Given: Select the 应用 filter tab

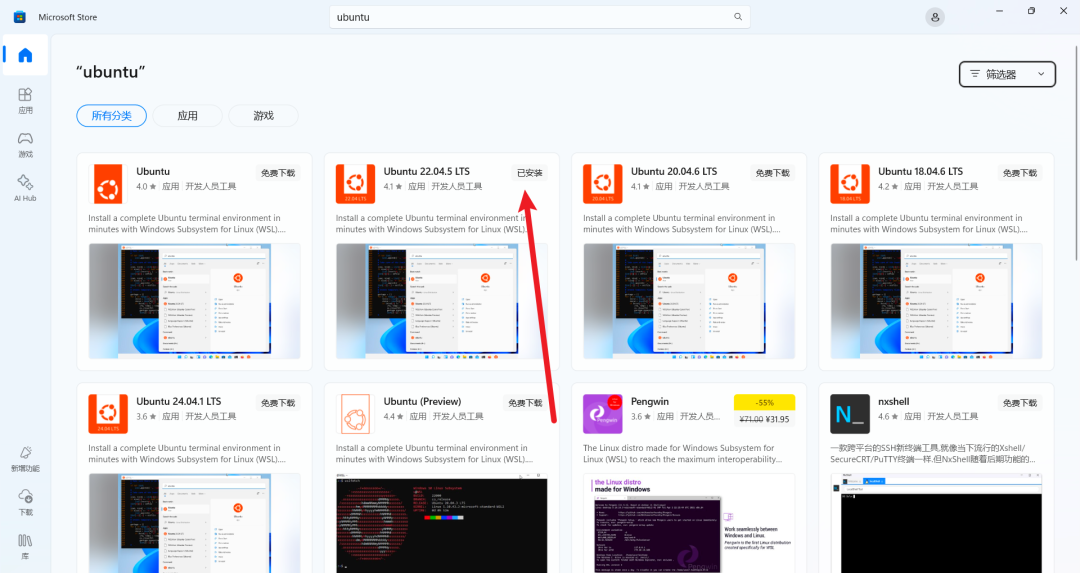Looking at the screenshot, I should pyautogui.click(x=187, y=116).
